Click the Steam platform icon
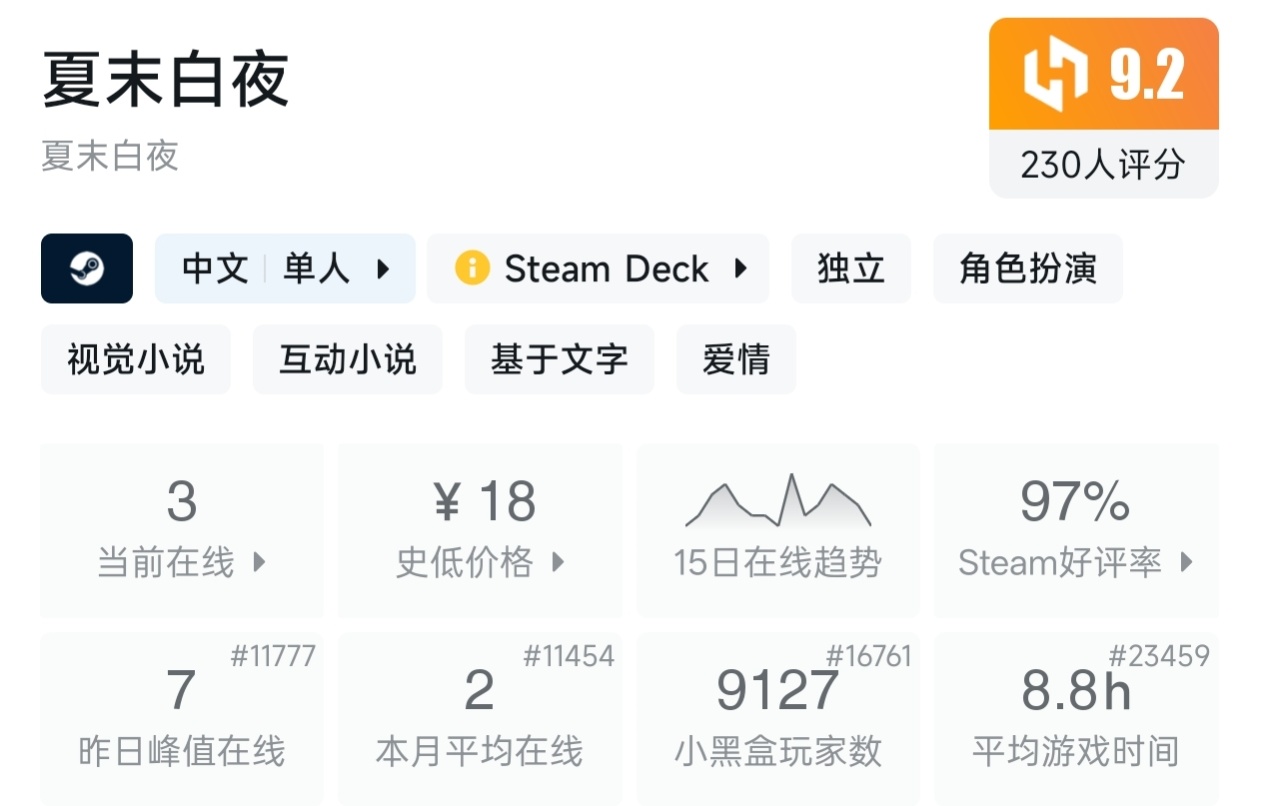This screenshot has width=1261, height=806. click(x=87, y=268)
